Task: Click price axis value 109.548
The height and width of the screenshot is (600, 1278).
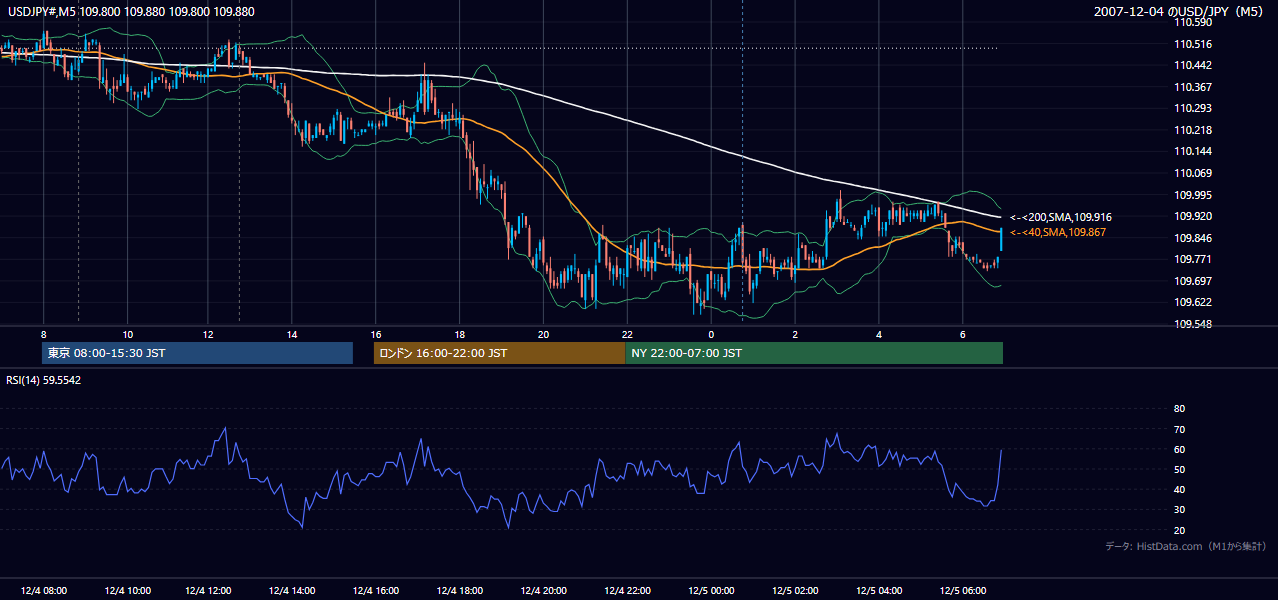Action: click(1194, 324)
